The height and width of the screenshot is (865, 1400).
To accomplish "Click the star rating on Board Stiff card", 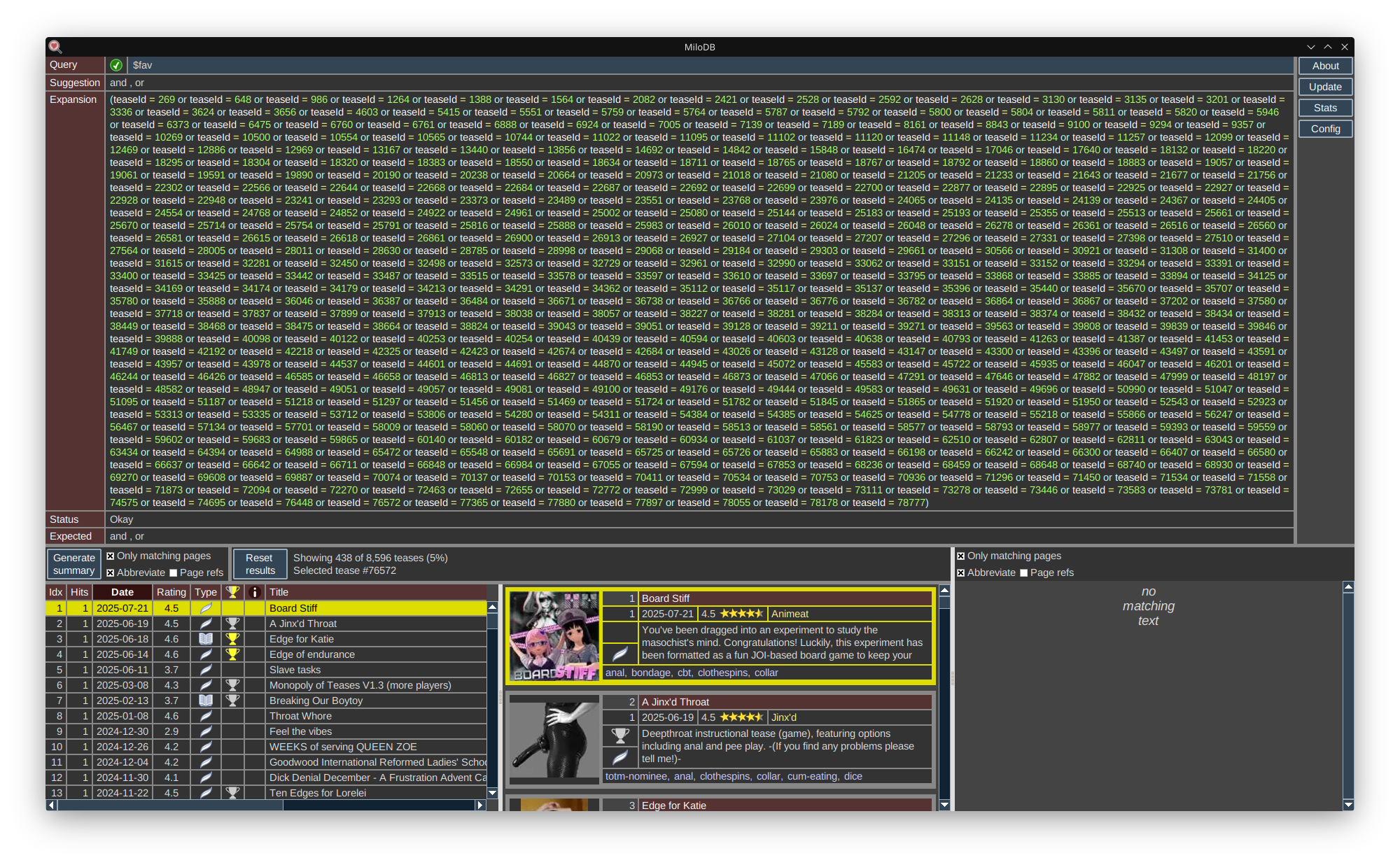I will click(x=741, y=614).
